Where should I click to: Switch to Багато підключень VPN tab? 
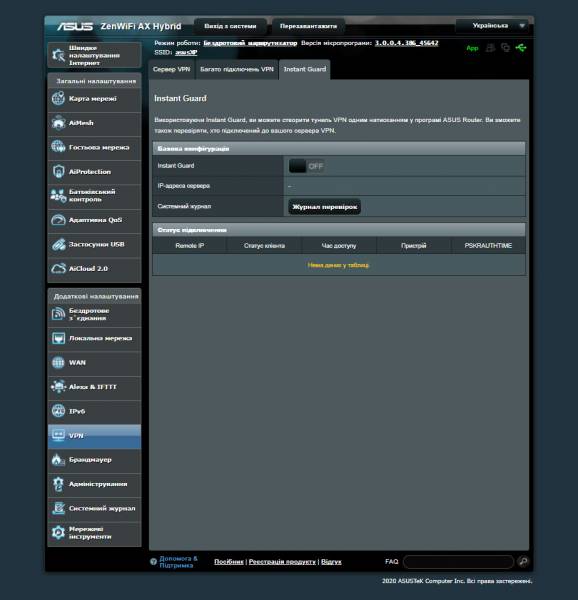click(237, 69)
